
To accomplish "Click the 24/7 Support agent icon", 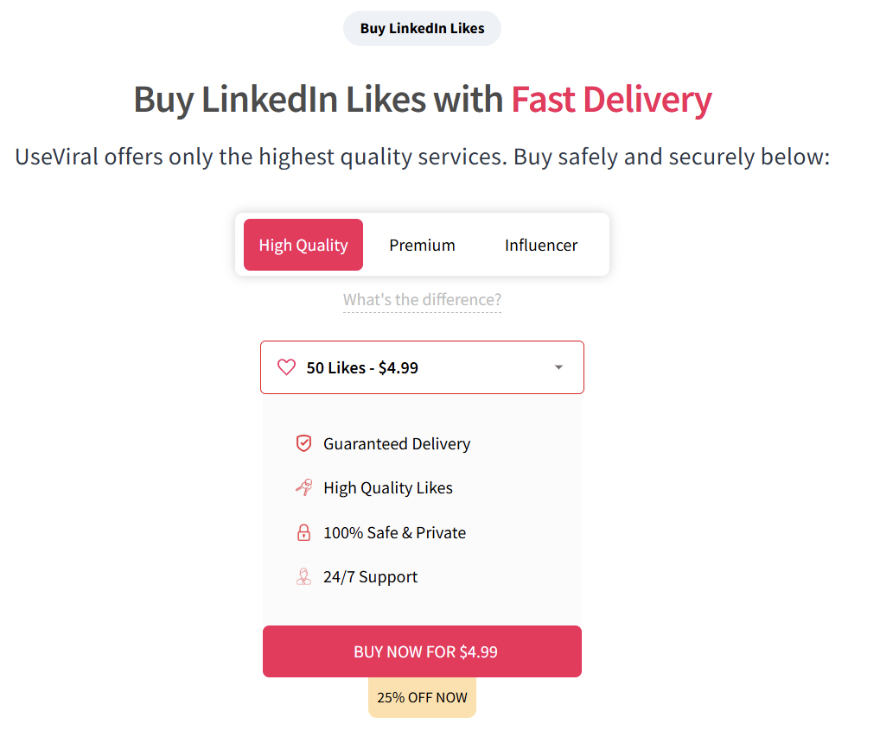I will pos(304,577).
